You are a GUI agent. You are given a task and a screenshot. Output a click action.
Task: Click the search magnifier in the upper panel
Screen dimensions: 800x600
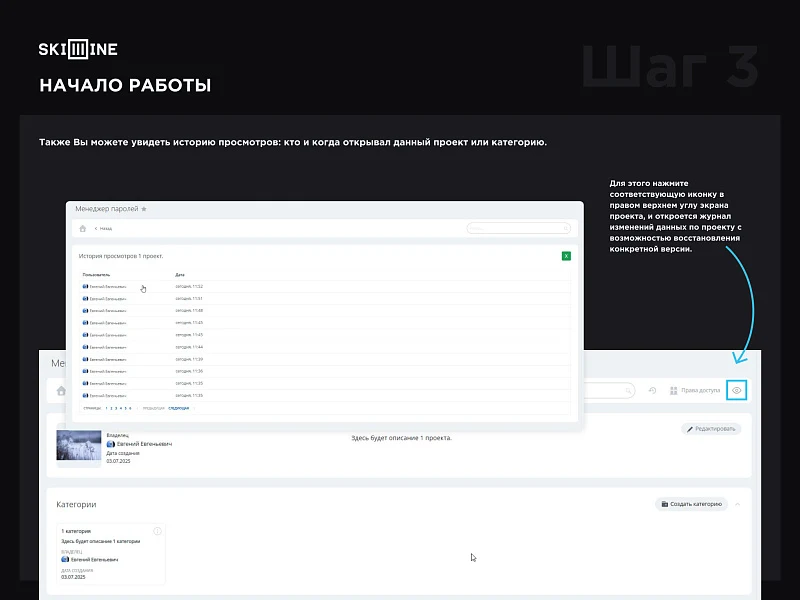pos(565,229)
